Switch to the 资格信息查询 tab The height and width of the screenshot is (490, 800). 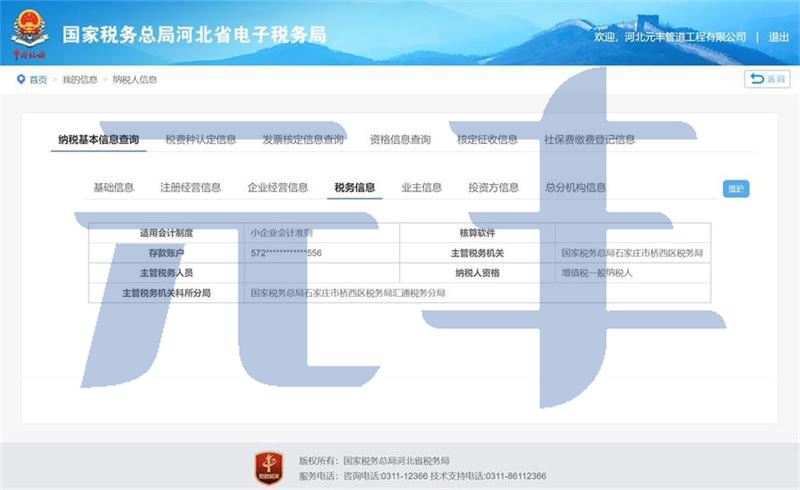400,140
